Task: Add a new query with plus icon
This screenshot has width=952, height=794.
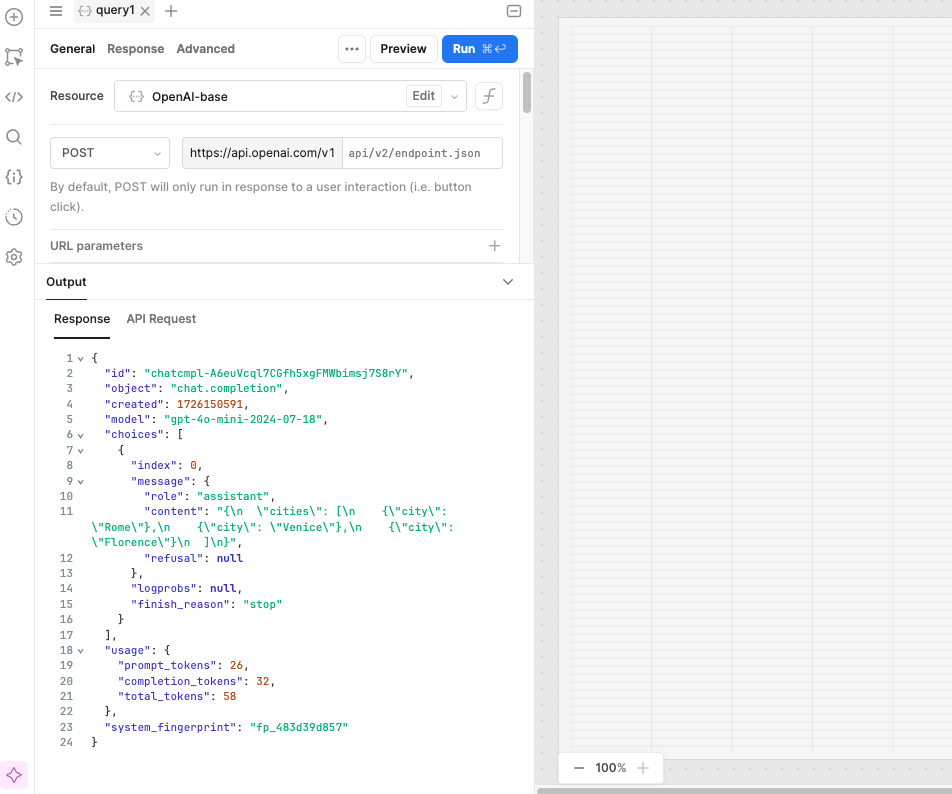Action: coord(171,11)
